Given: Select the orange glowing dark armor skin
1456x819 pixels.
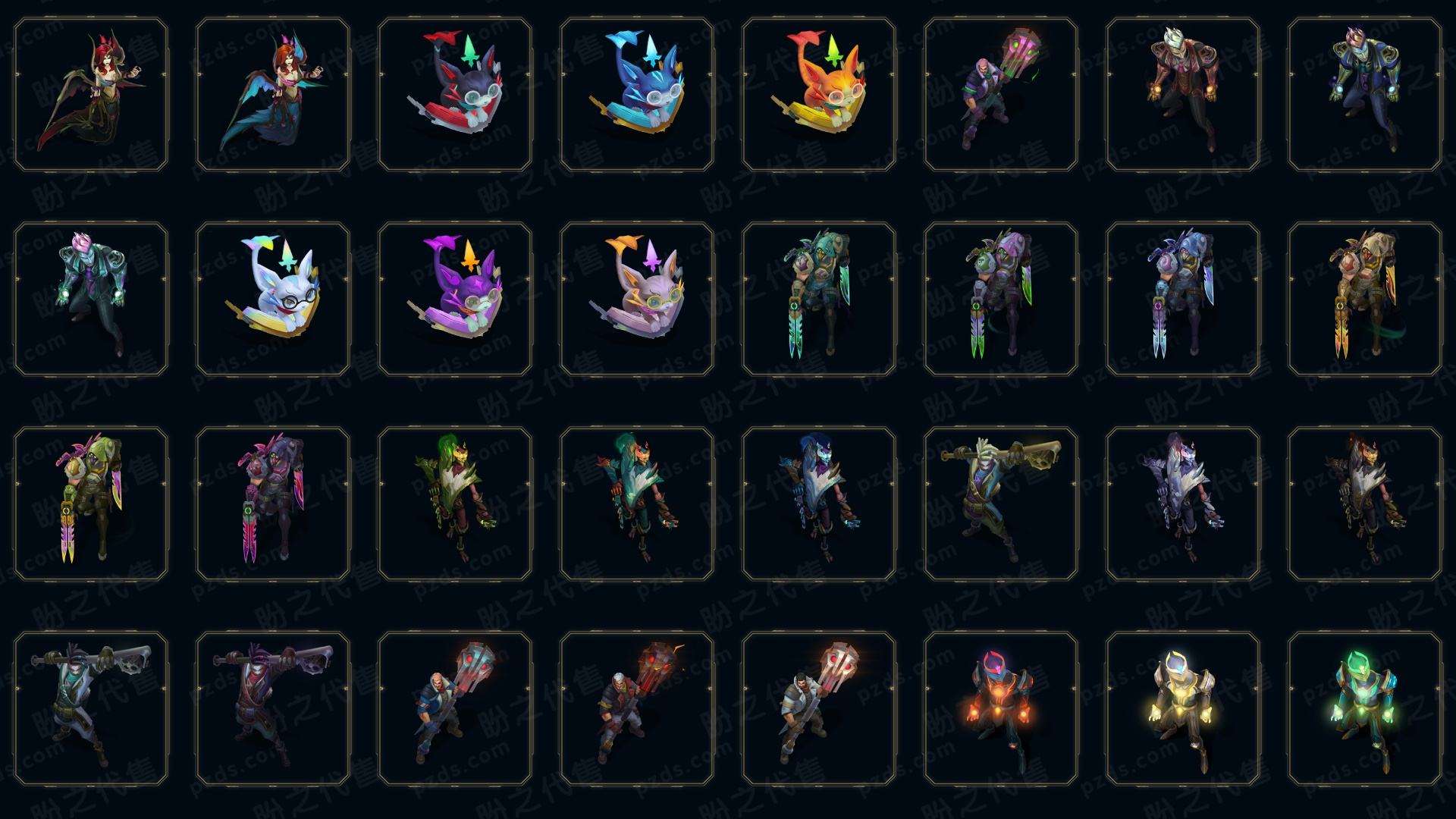Looking at the screenshot, I should [x=1001, y=708].
